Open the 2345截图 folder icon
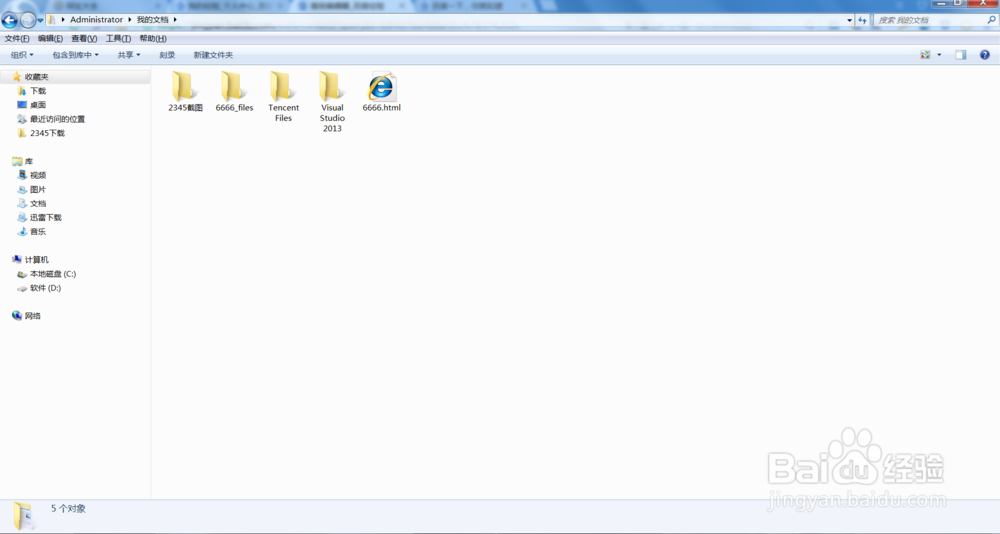 tap(184, 85)
